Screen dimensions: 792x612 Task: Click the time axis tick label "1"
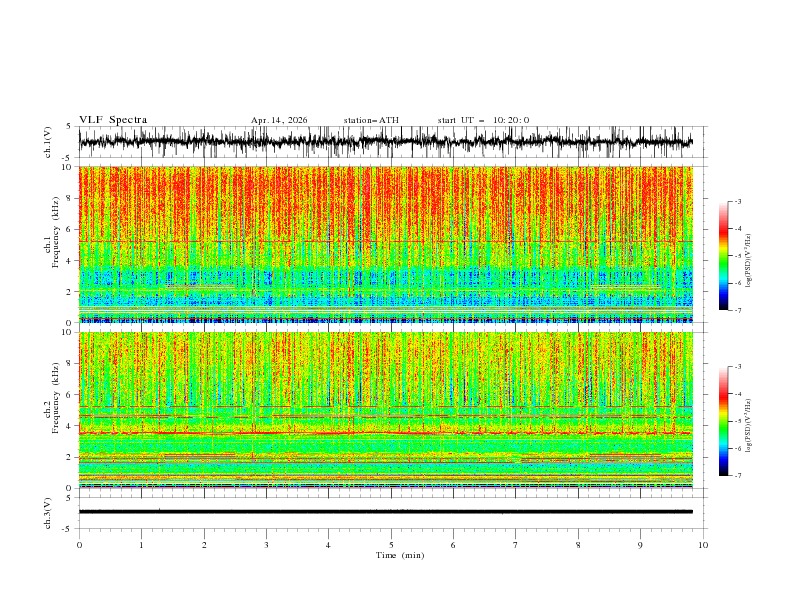tap(141, 545)
